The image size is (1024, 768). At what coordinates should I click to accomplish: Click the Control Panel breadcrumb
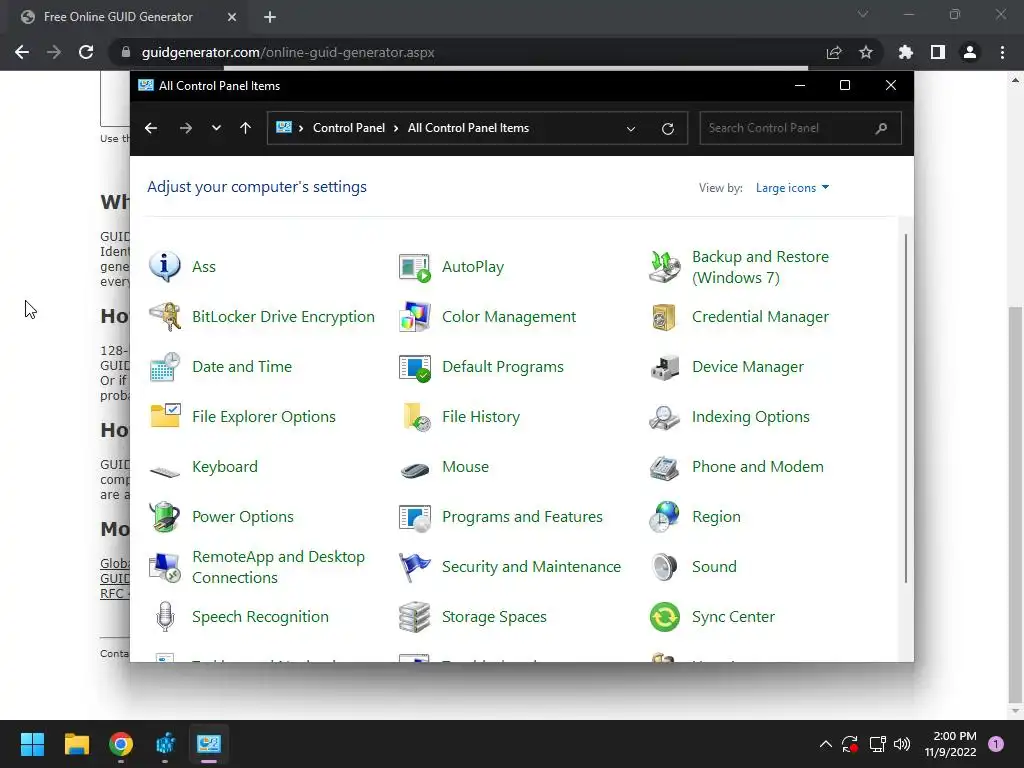pos(349,128)
